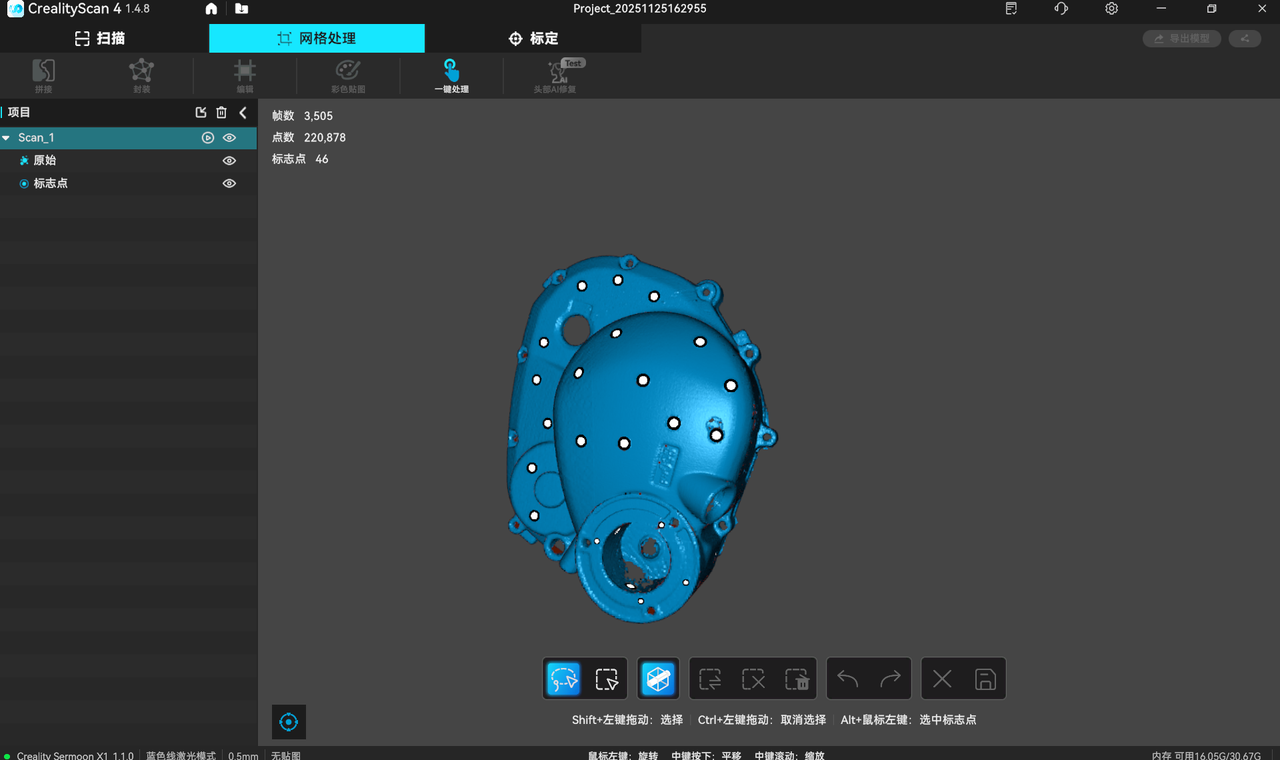Image resolution: width=1280 pixels, height=760 pixels.
Task: Select the lasso selection tool
Action: [564, 679]
